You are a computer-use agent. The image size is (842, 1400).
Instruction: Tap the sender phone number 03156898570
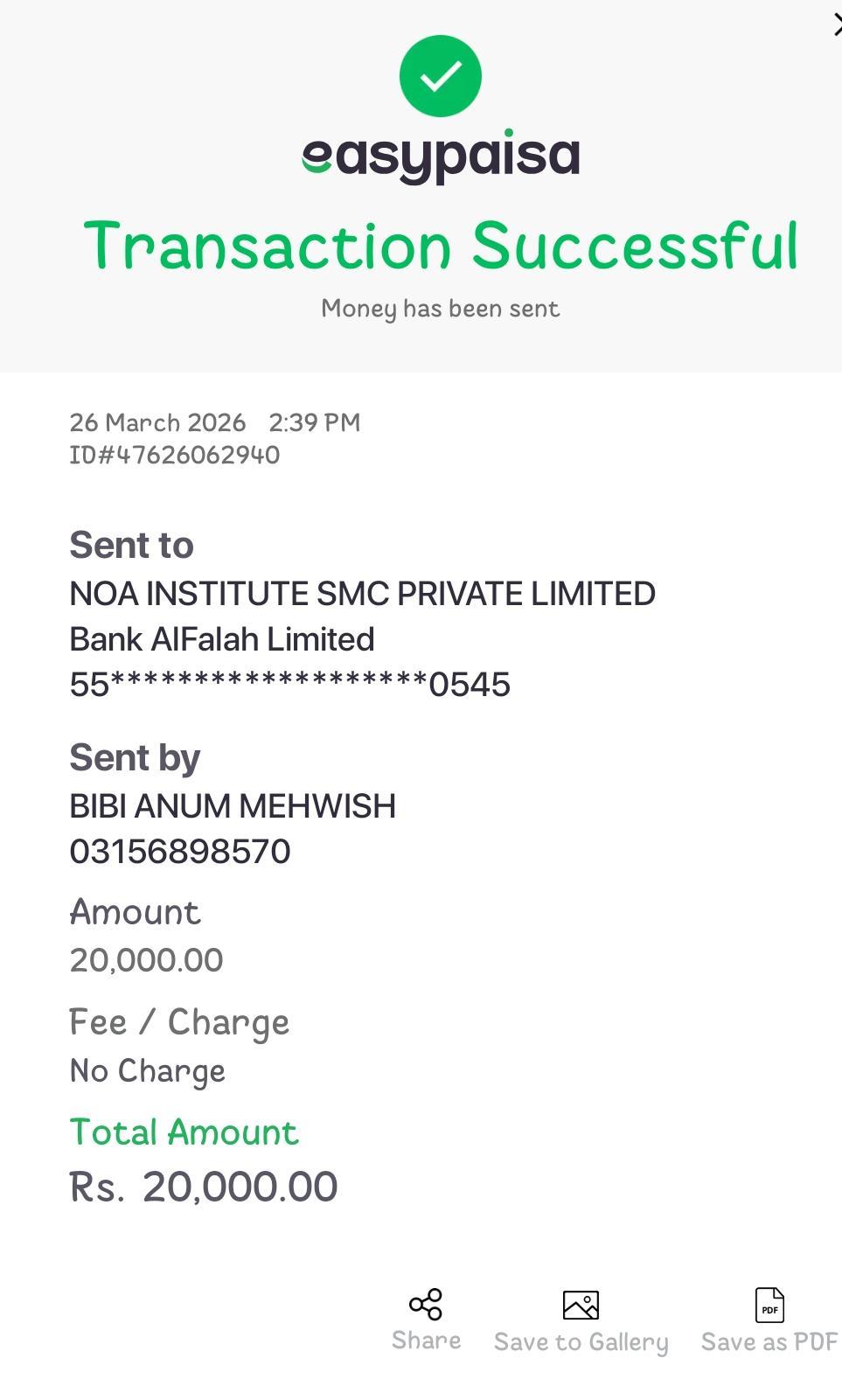coord(180,851)
